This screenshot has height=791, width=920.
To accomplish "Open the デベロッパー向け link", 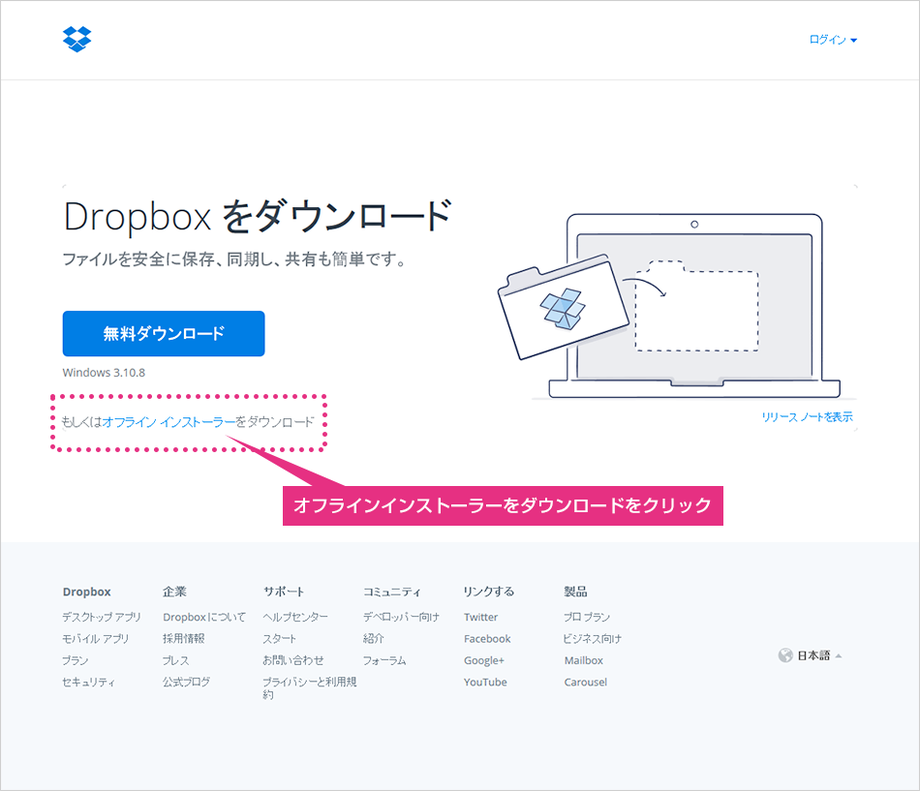I will coord(401,617).
